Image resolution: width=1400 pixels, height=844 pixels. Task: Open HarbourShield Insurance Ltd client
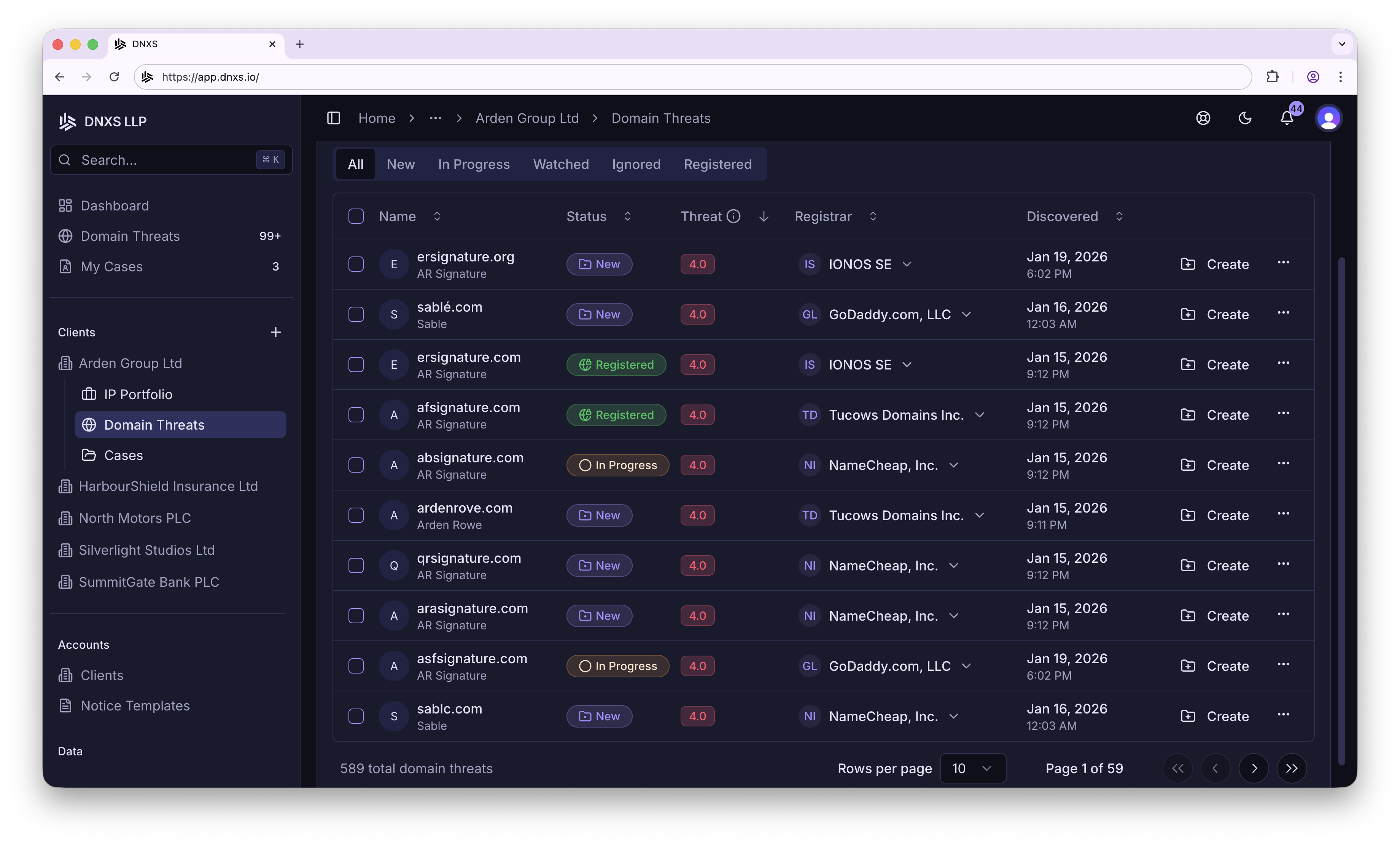[x=168, y=487]
